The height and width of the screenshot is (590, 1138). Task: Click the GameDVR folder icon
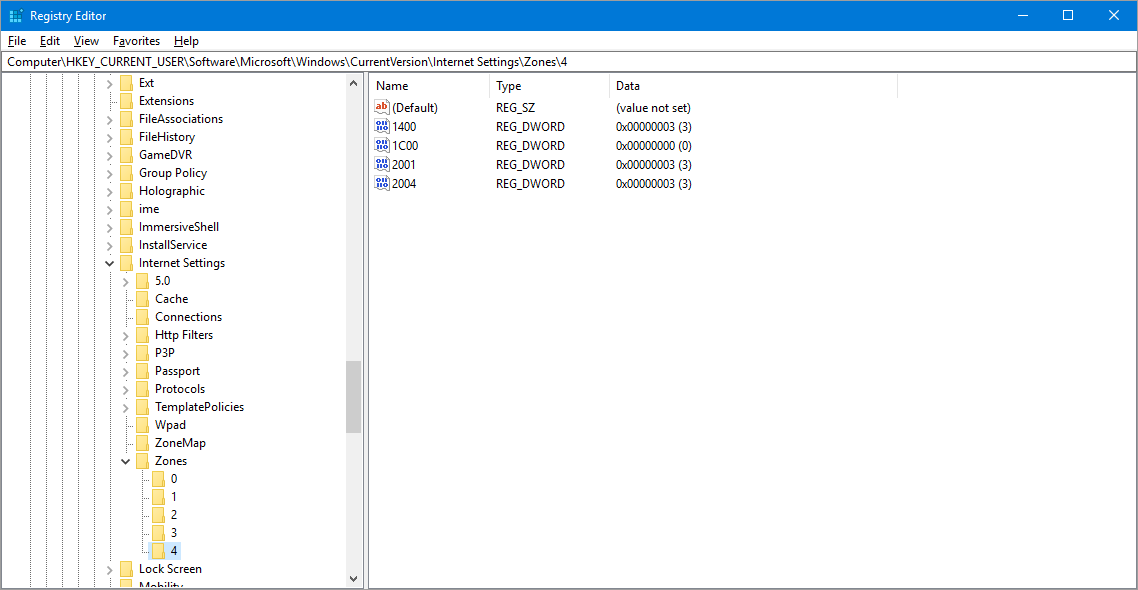[126, 155]
